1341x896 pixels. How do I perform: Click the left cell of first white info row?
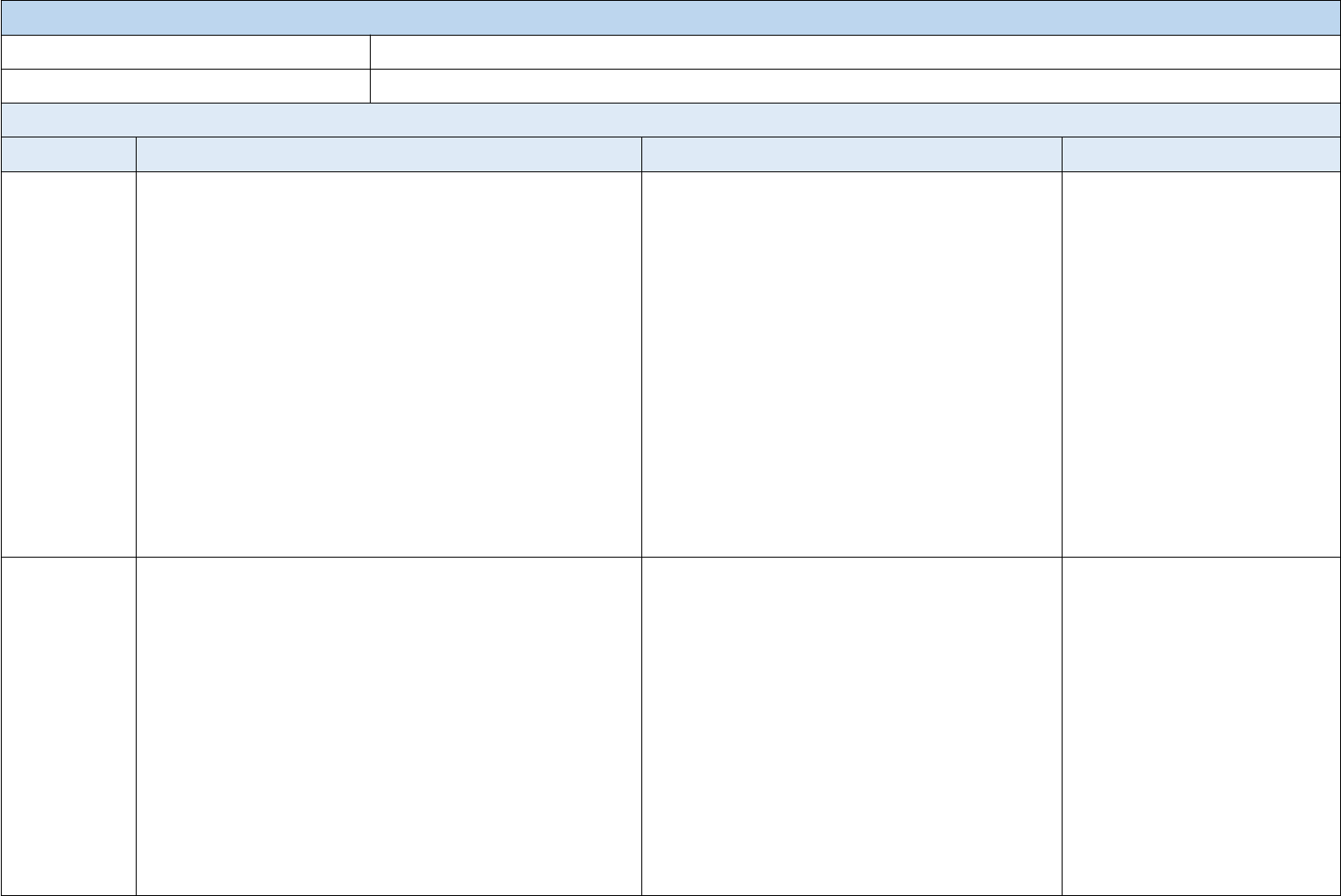coord(185,52)
